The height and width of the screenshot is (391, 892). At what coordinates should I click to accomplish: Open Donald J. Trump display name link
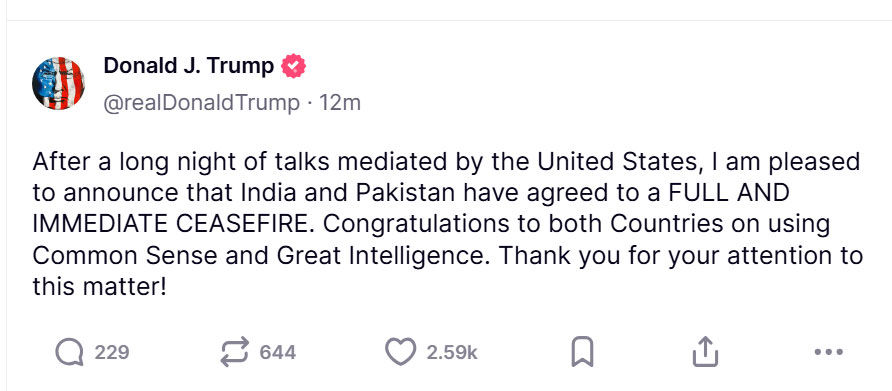point(189,67)
